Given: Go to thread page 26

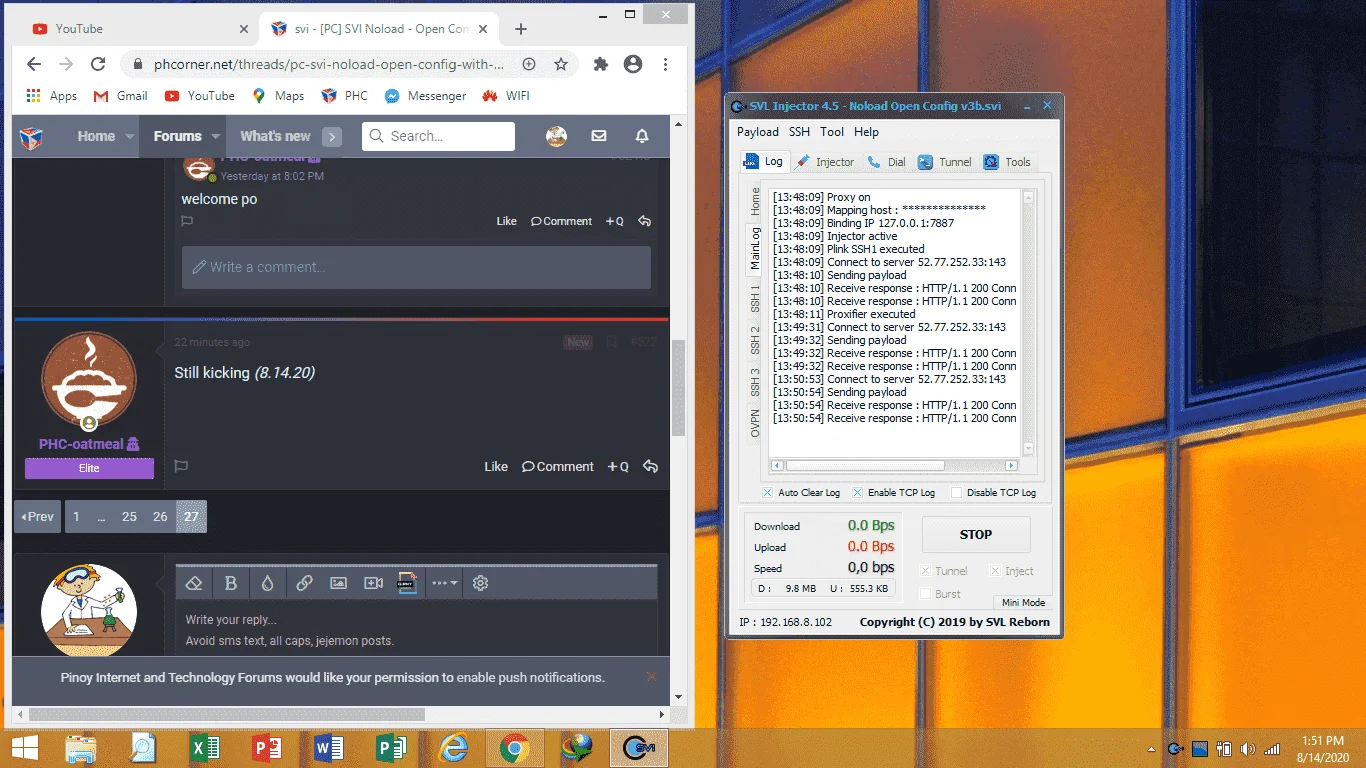Looking at the screenshot, I should (x=160, y=517).
